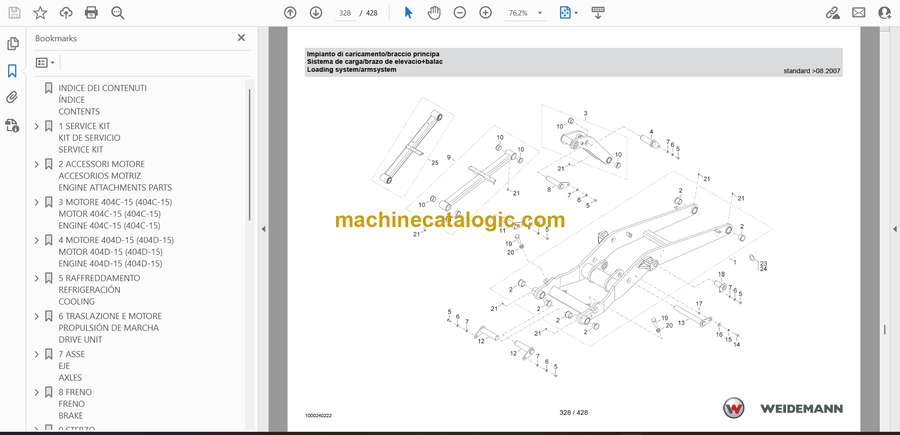Click the Print file icon
This screenshot has width=900, height=435.
(92, 13)
